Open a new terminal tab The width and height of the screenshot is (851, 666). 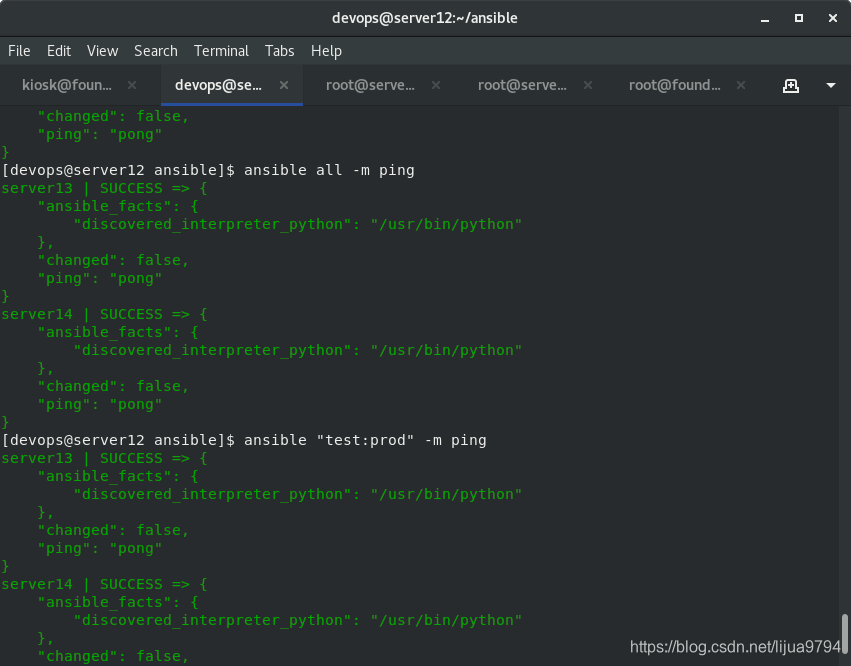tap(791, 85)
